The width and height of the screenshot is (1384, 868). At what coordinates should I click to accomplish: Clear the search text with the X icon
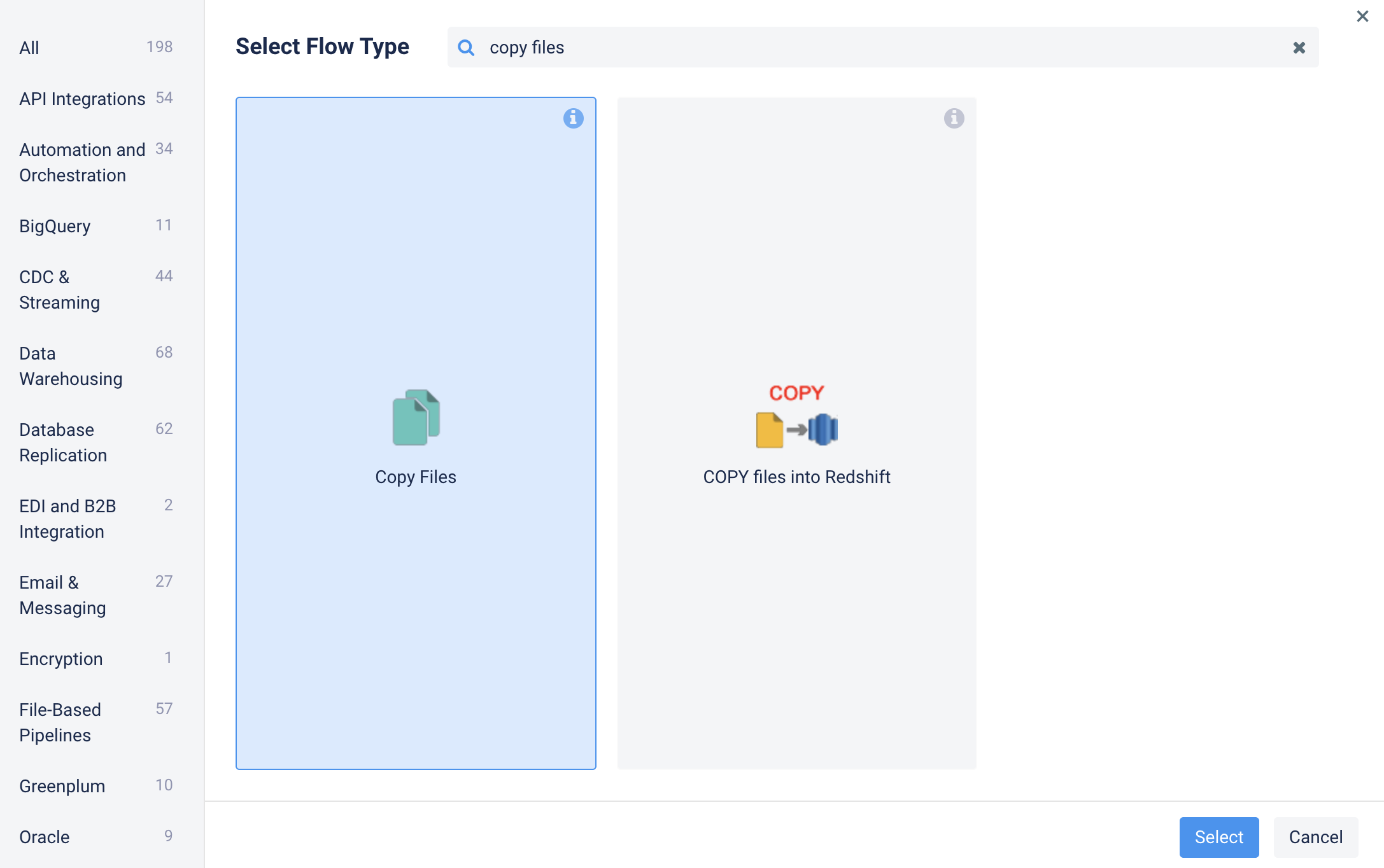[x=1299, y=48]
